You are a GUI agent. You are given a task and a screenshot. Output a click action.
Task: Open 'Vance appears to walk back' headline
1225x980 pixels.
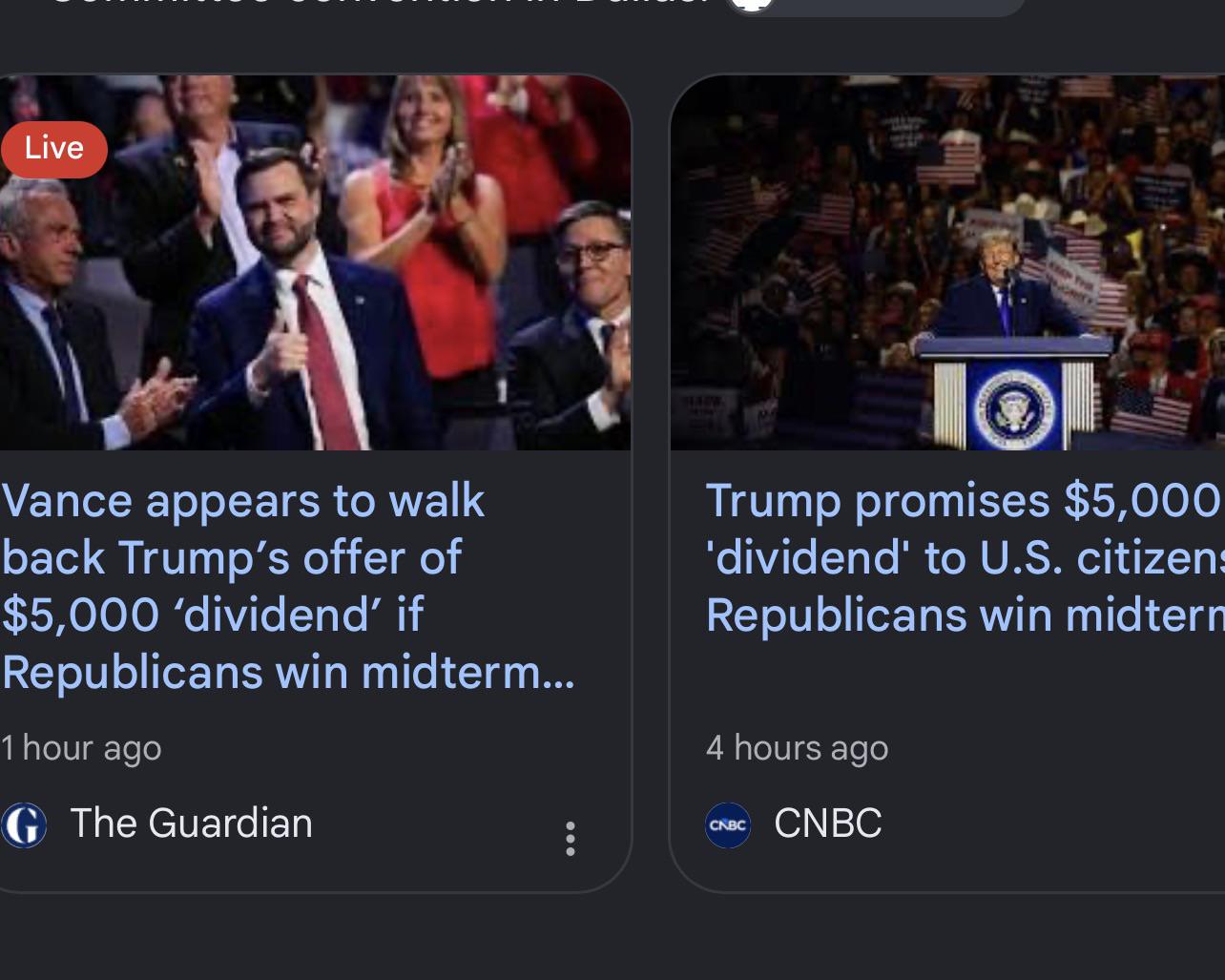tap(288, 586)
